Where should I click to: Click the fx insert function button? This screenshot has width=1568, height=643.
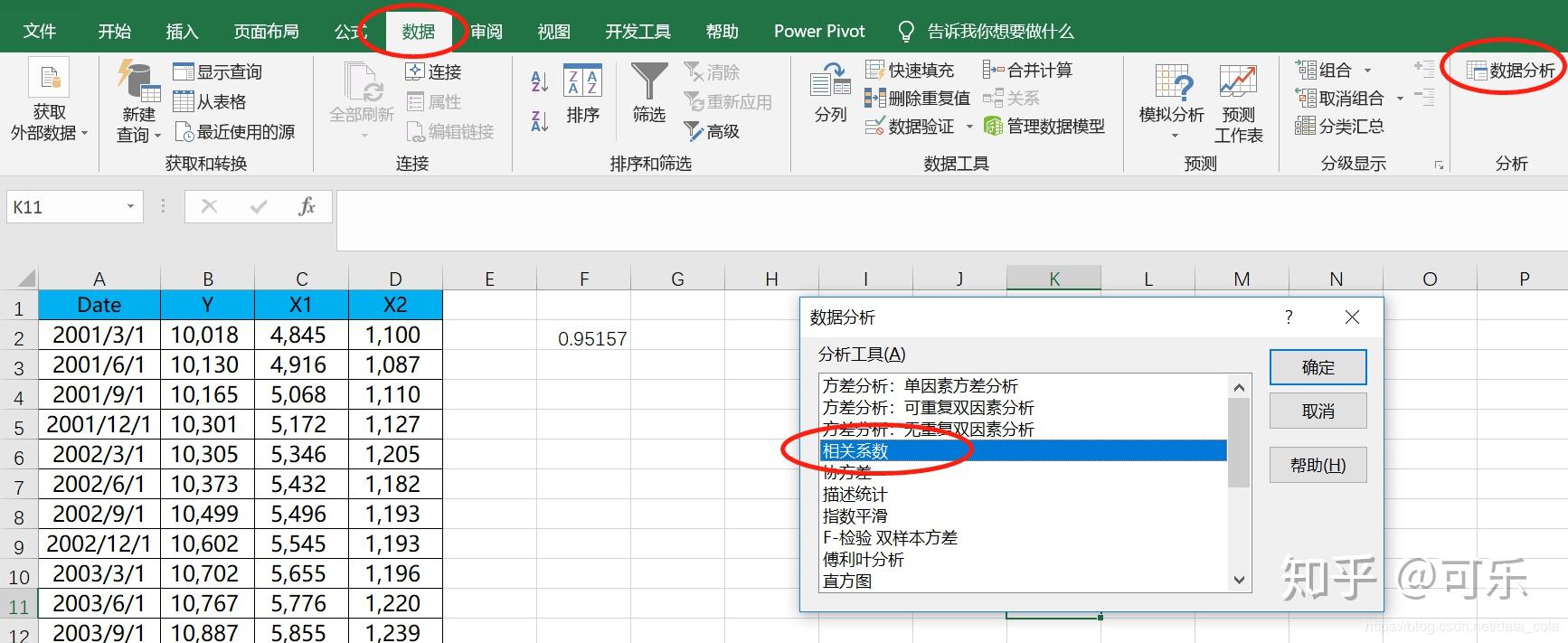point(307,207)
